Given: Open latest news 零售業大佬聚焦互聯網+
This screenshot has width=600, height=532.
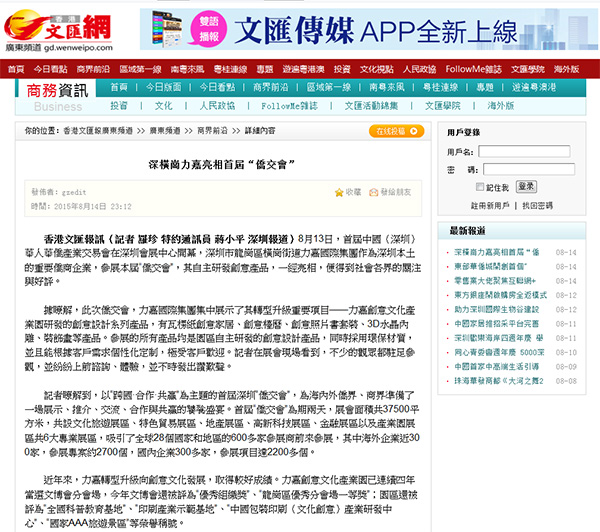Looking at the screenshot, I should 495,281.
